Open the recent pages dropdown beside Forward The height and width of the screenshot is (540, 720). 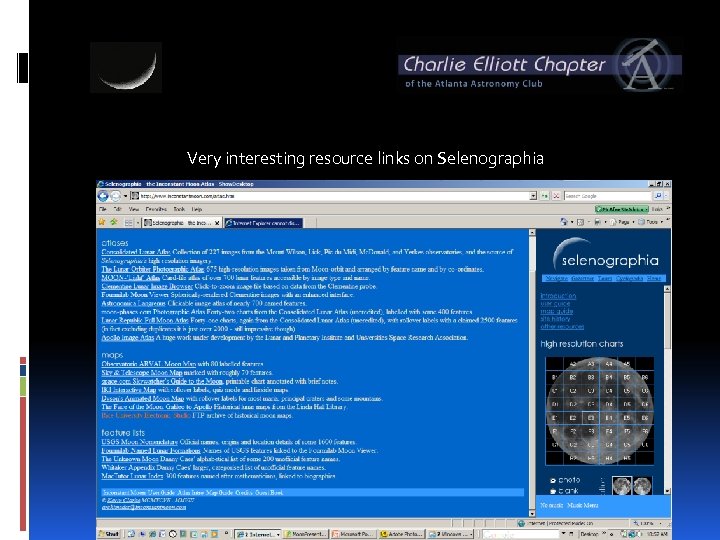coord(125,196)
